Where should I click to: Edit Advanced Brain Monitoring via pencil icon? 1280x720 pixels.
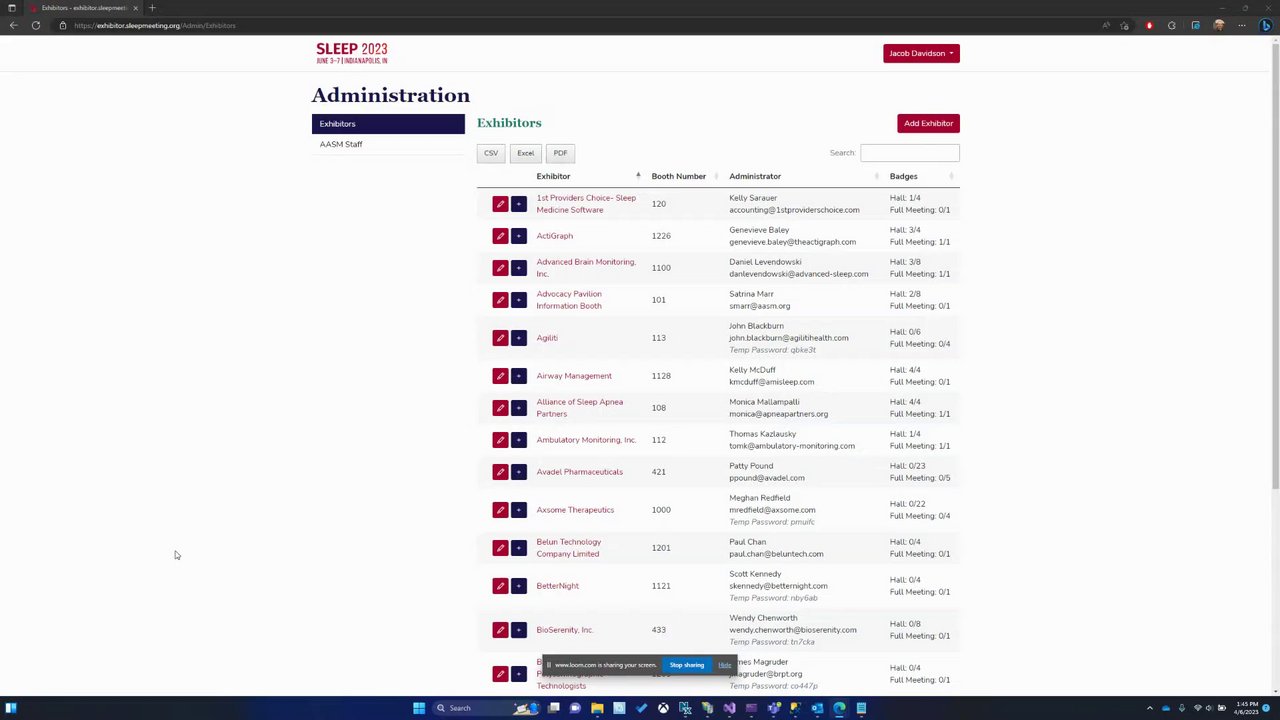(500, 268)
